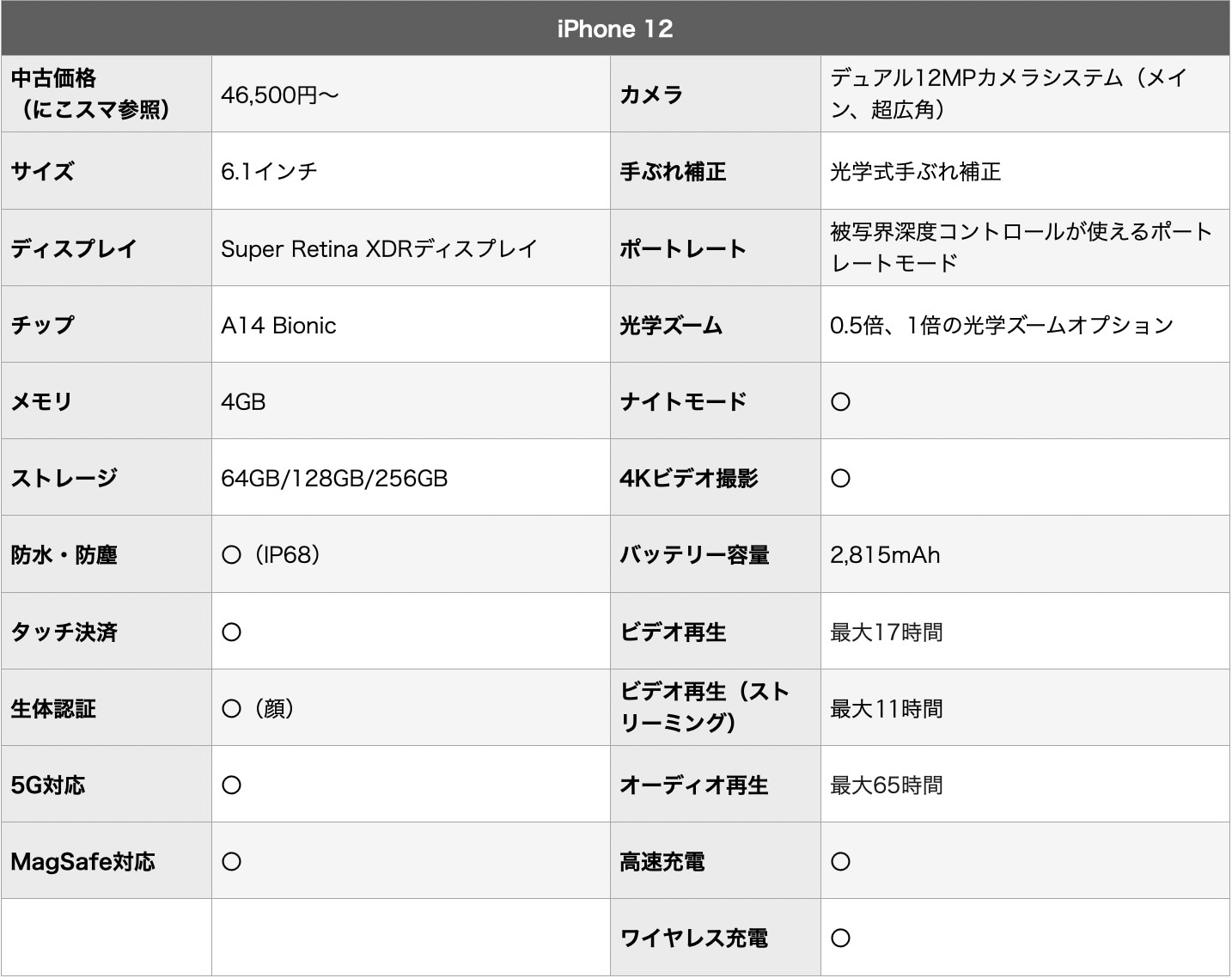Viewport: 1232px width, 978px height.
Task: Select the 4Kビデオ撮影 label cell
Action: tap(716, 478)
